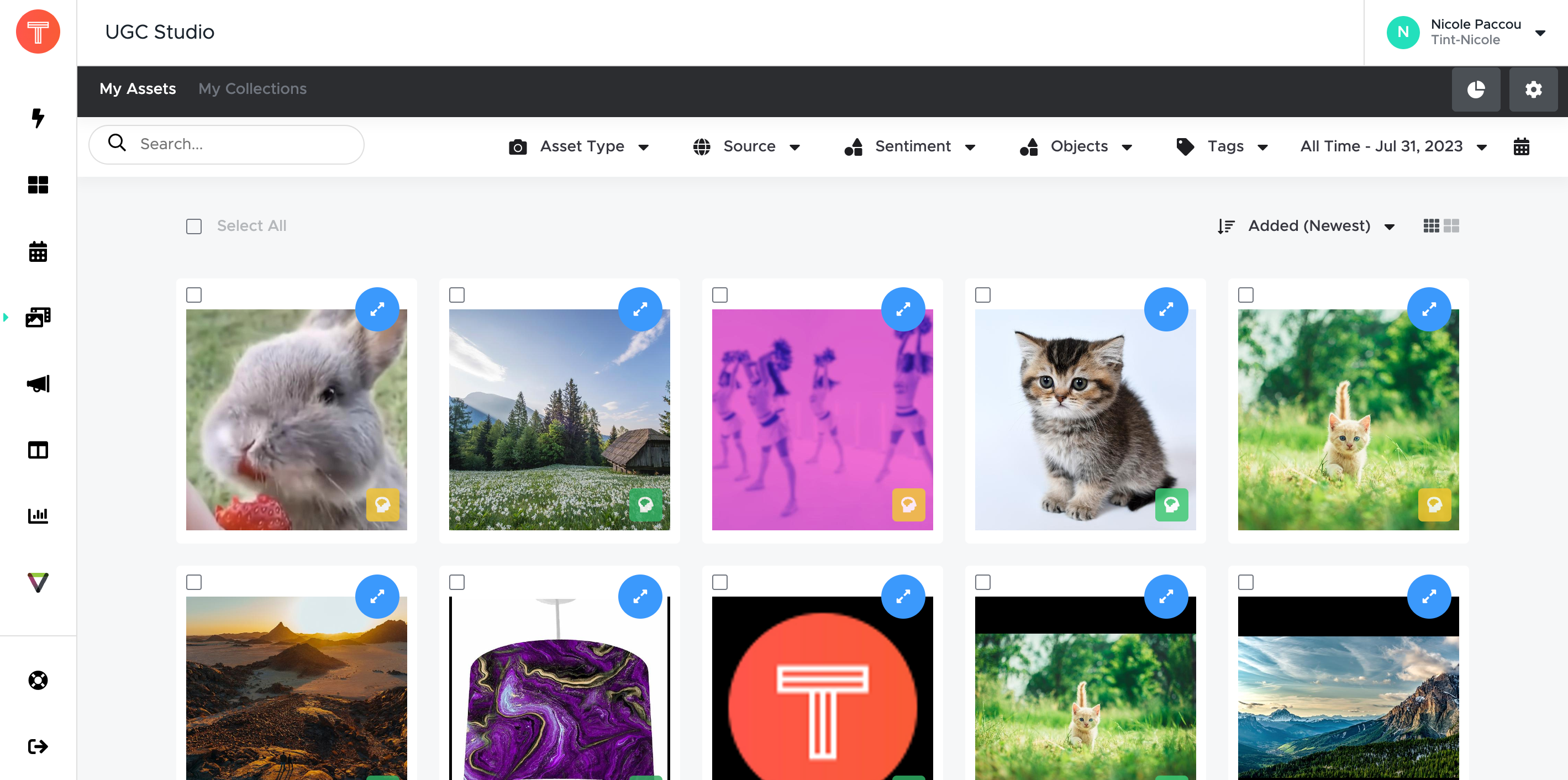
Task: Open the gear settings button in dark bar
Action: pyautogui.click(x=1533, y=89)
